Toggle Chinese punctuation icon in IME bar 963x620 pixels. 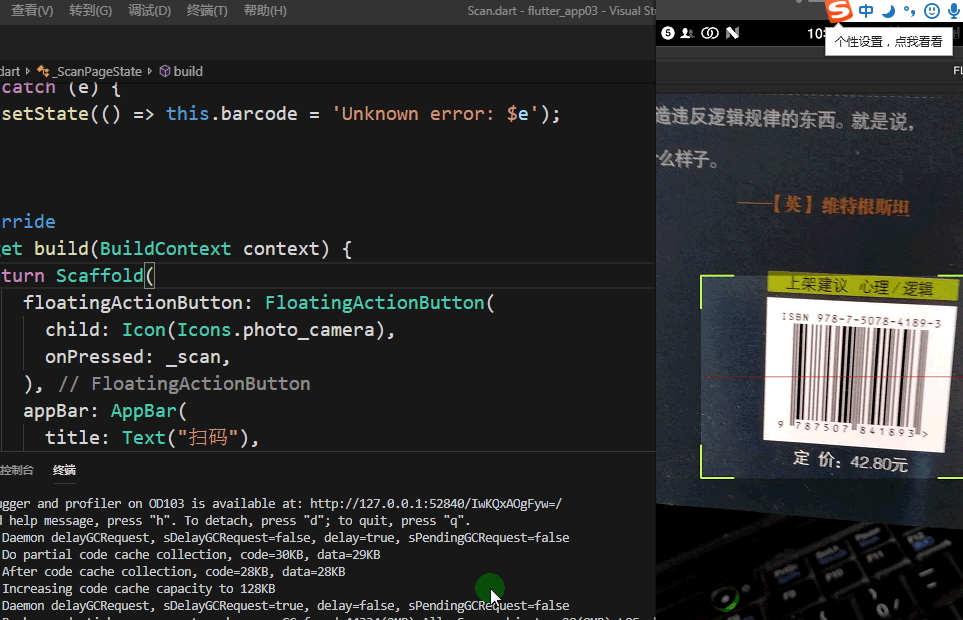tap(910, 11)
